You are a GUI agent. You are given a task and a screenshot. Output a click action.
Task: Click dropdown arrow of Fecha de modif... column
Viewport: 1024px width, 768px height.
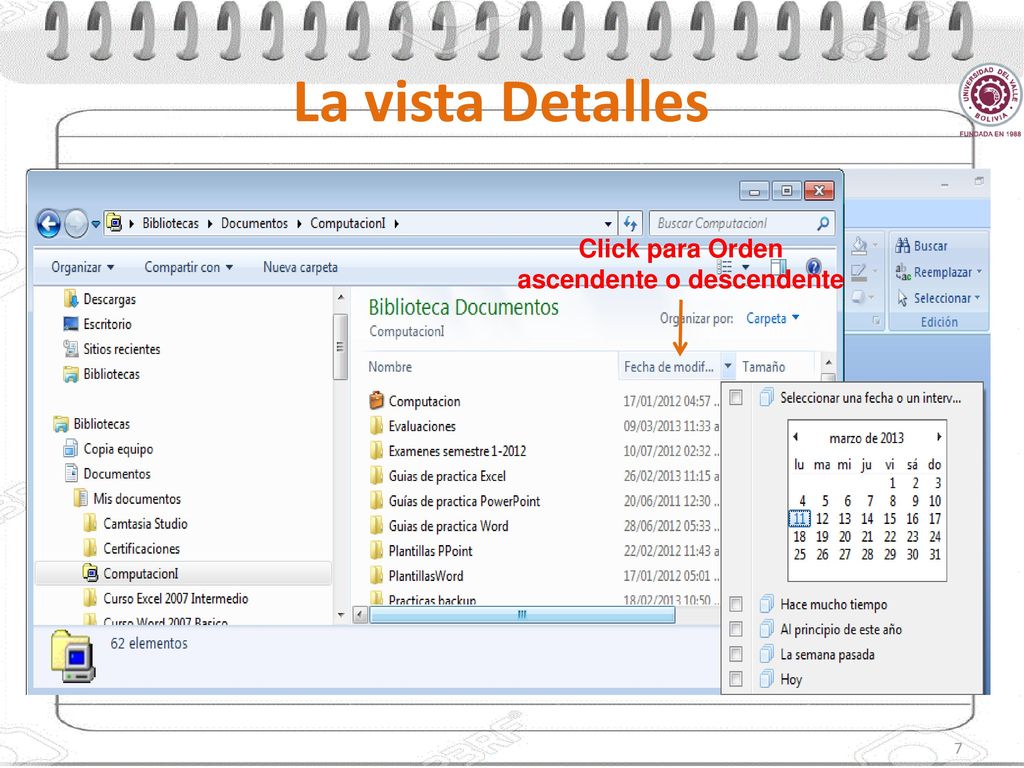coord(728,366)
